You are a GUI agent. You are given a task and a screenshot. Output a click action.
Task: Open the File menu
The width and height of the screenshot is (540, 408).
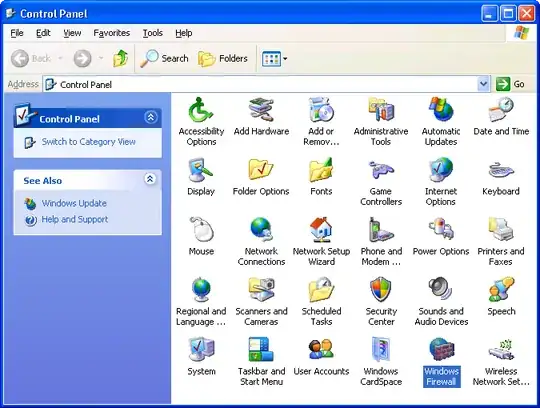pos(17,33)
